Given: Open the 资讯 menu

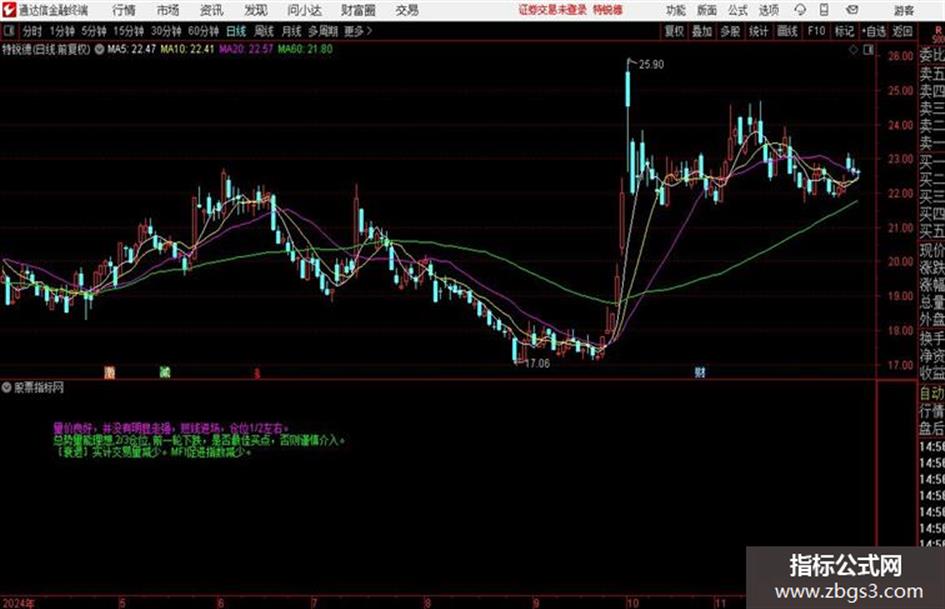Looking at the screenshot, I should (211, 10).
